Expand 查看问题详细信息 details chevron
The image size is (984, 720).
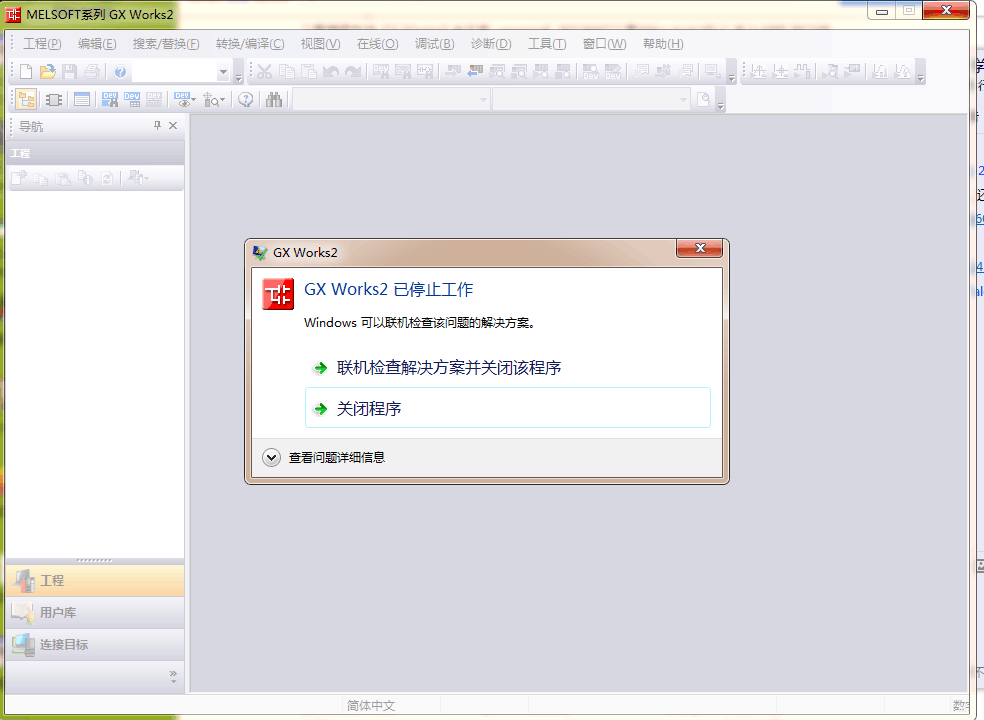[271, 457]
